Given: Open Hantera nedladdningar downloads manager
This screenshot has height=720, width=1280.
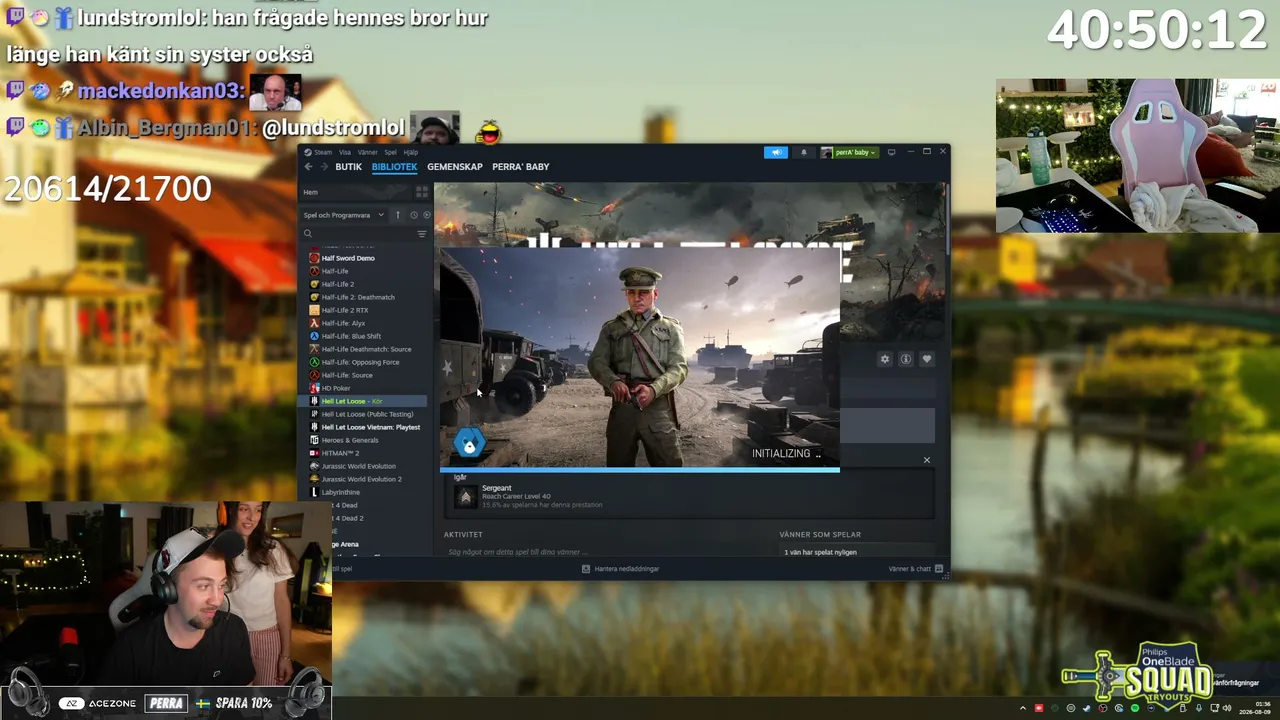Looking at the screenshot, I should tap(620, 569).
